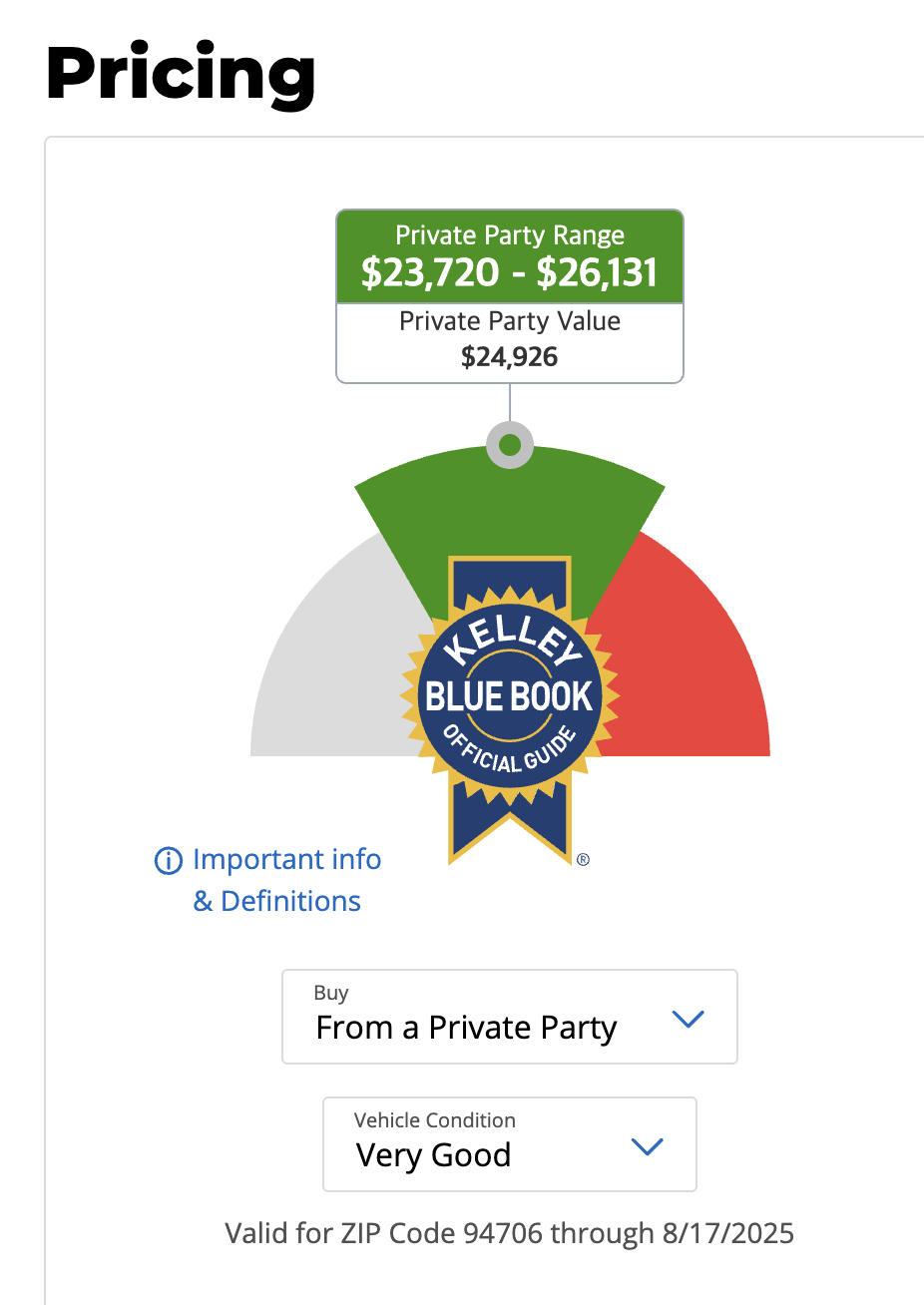Viewport: 924px width, 1305px height.
Task: Click the blue chevron in Vehicle Condition box
Action: point(648,1146)
